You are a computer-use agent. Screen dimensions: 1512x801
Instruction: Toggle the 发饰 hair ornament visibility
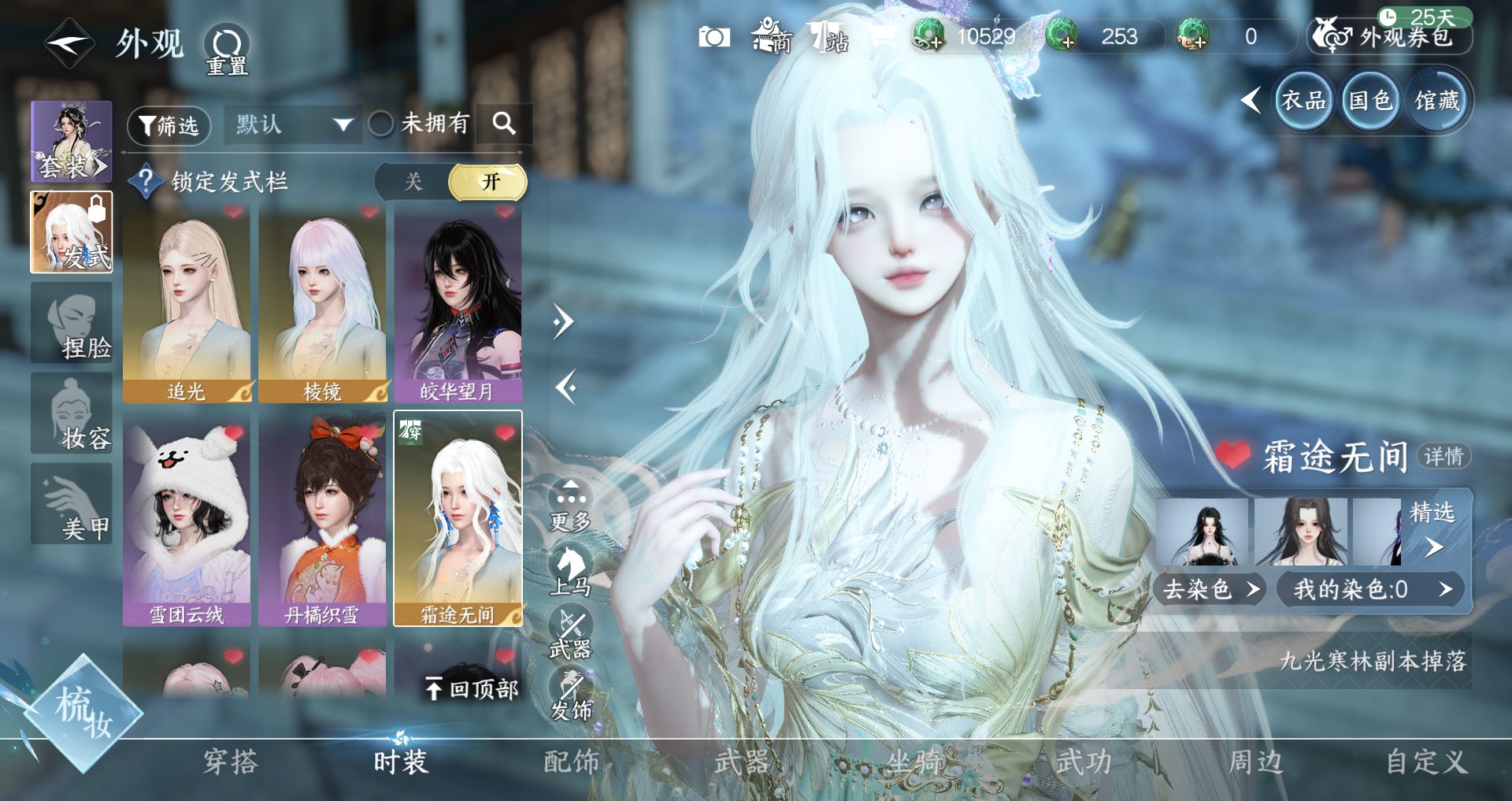(570, 695)
